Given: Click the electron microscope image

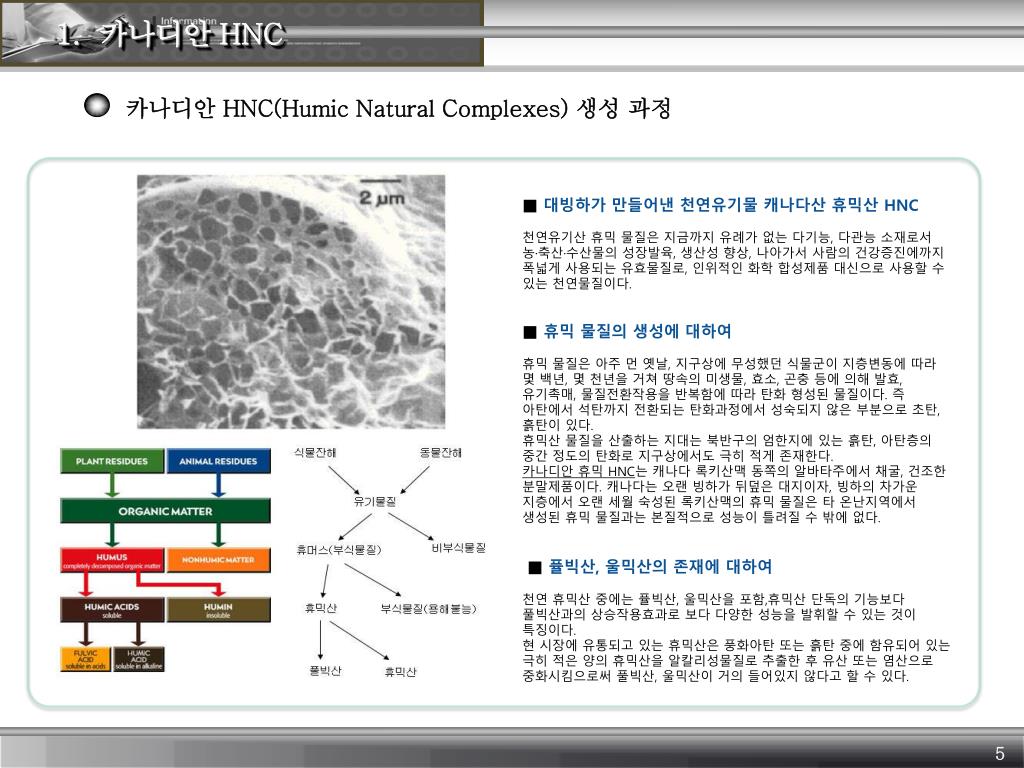Looking at the screenshot, I should (x=291, y=302).
